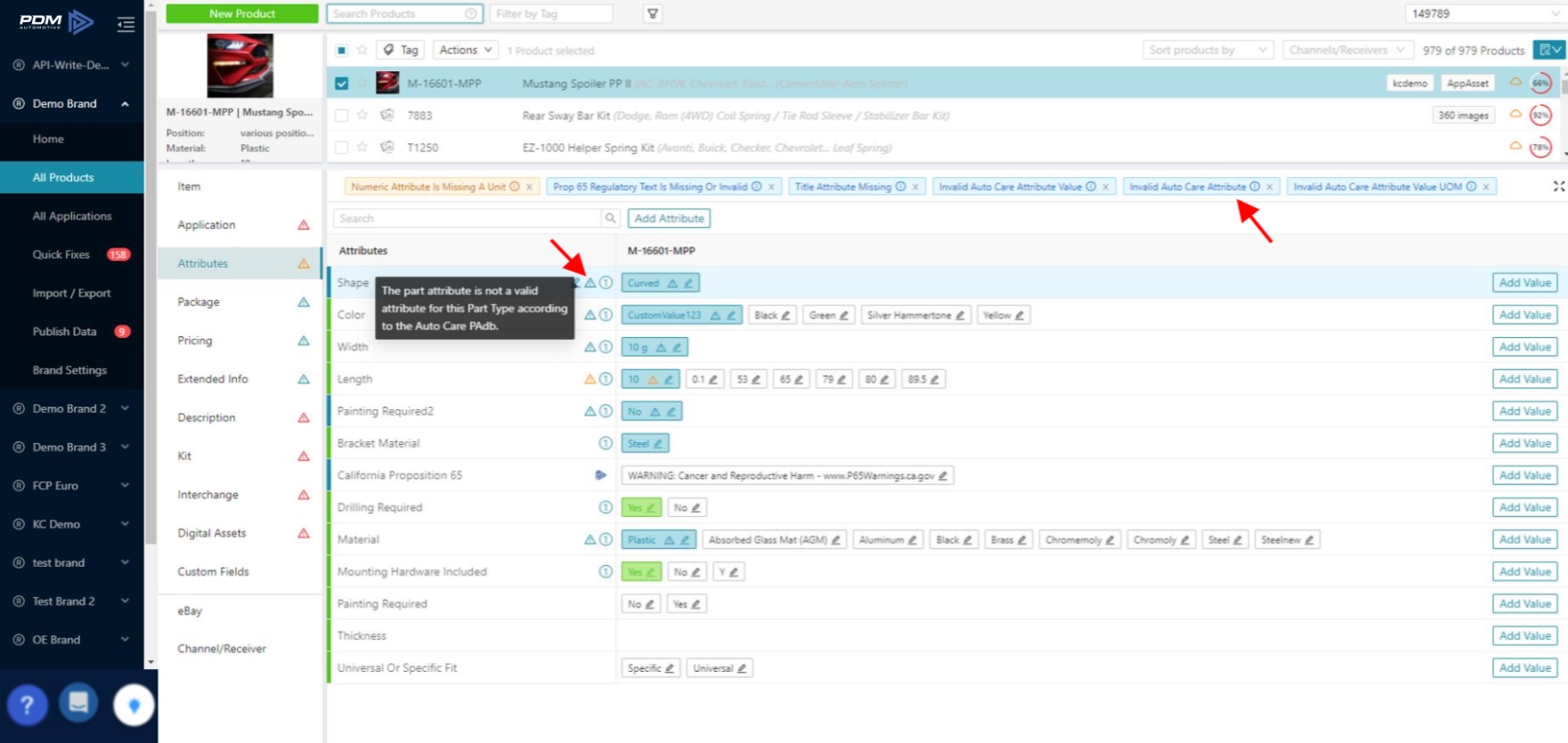Click the Add Attribute button
This screenshot has height=743, width=1568.
coord(669,218)
